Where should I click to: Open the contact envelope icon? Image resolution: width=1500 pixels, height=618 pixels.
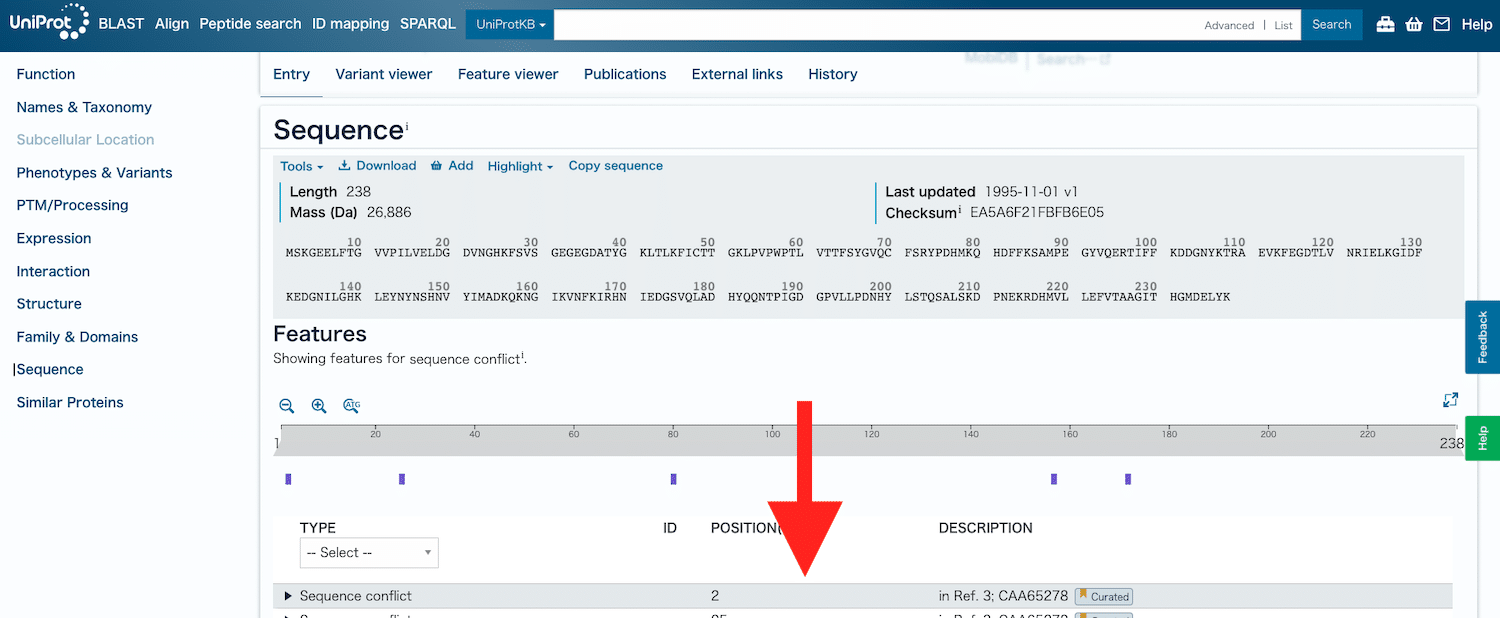pos(1441,24)
